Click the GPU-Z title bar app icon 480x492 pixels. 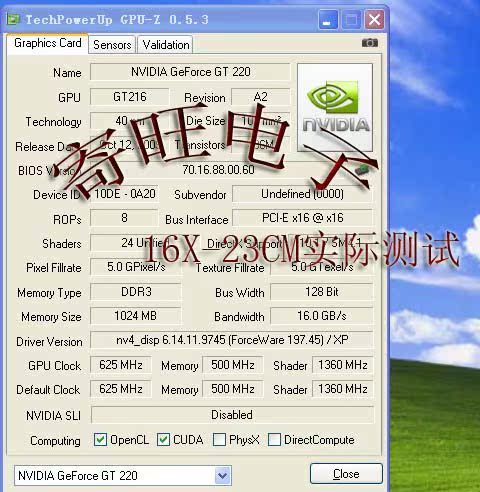click(13, 19)
